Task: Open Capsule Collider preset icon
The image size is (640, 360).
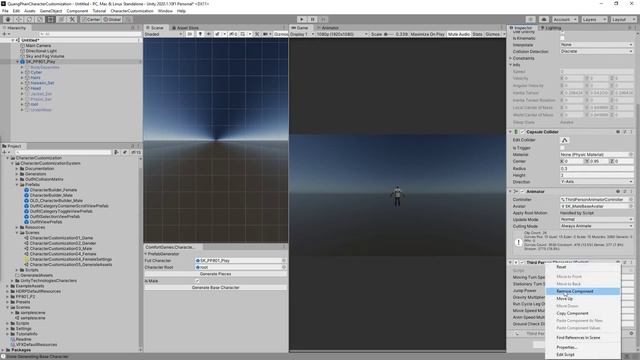Action: pyautogui.click(x=624, y=132)
